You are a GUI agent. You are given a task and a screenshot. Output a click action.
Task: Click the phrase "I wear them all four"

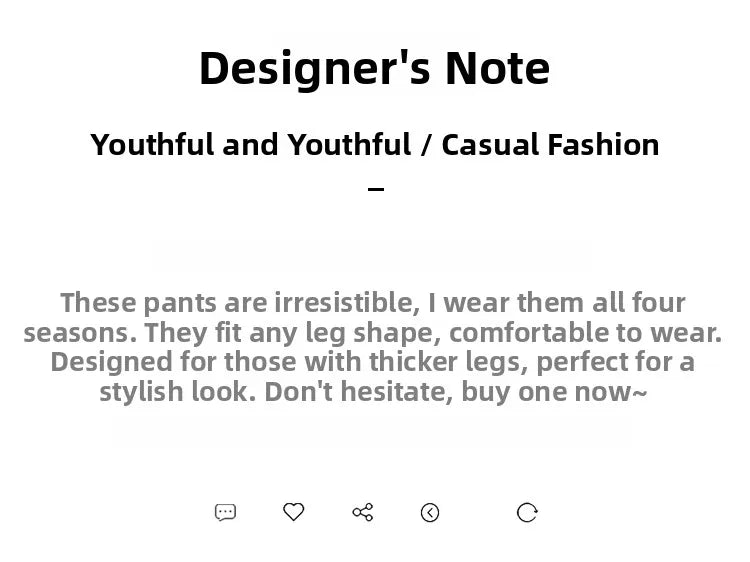coord(557,303)
